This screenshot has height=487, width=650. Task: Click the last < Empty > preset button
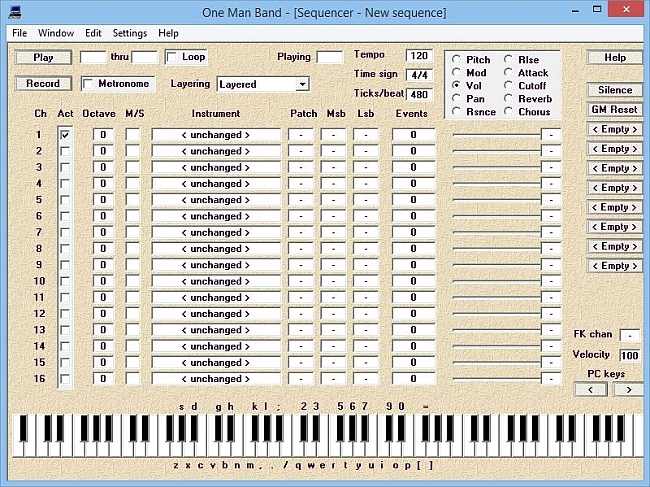(x=615, y=266)
